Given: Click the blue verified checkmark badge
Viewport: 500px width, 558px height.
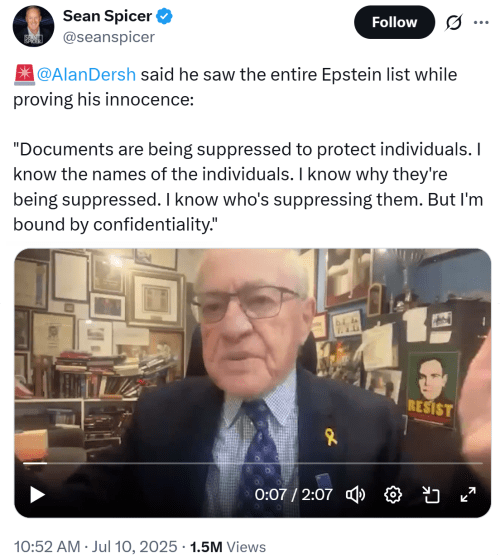Looking at the screenshot, I should 165,16.
